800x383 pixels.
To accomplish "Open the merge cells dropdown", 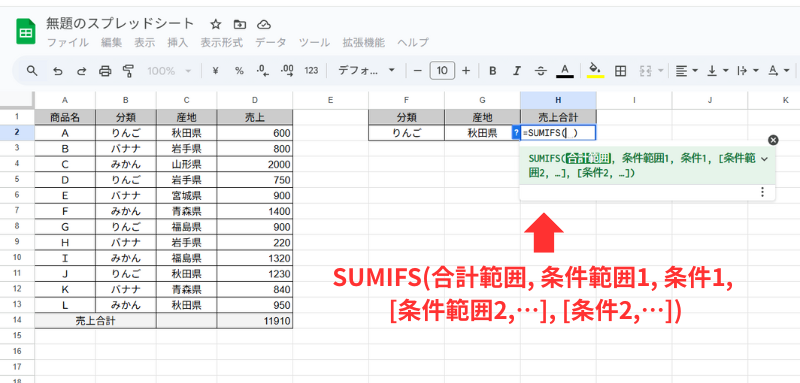I will (x=651, y=70).
